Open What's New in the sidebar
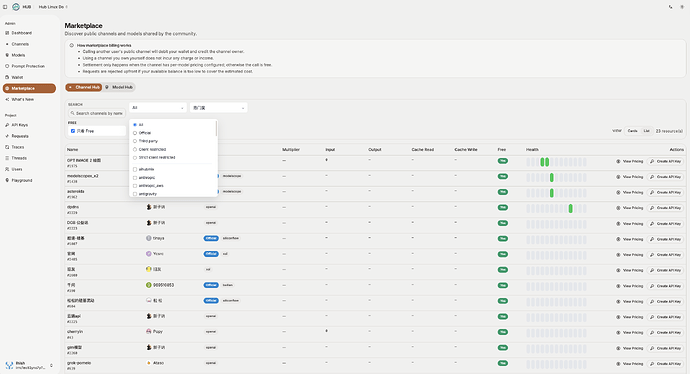Viewport: 690px width, 374px height. [22, 99]
